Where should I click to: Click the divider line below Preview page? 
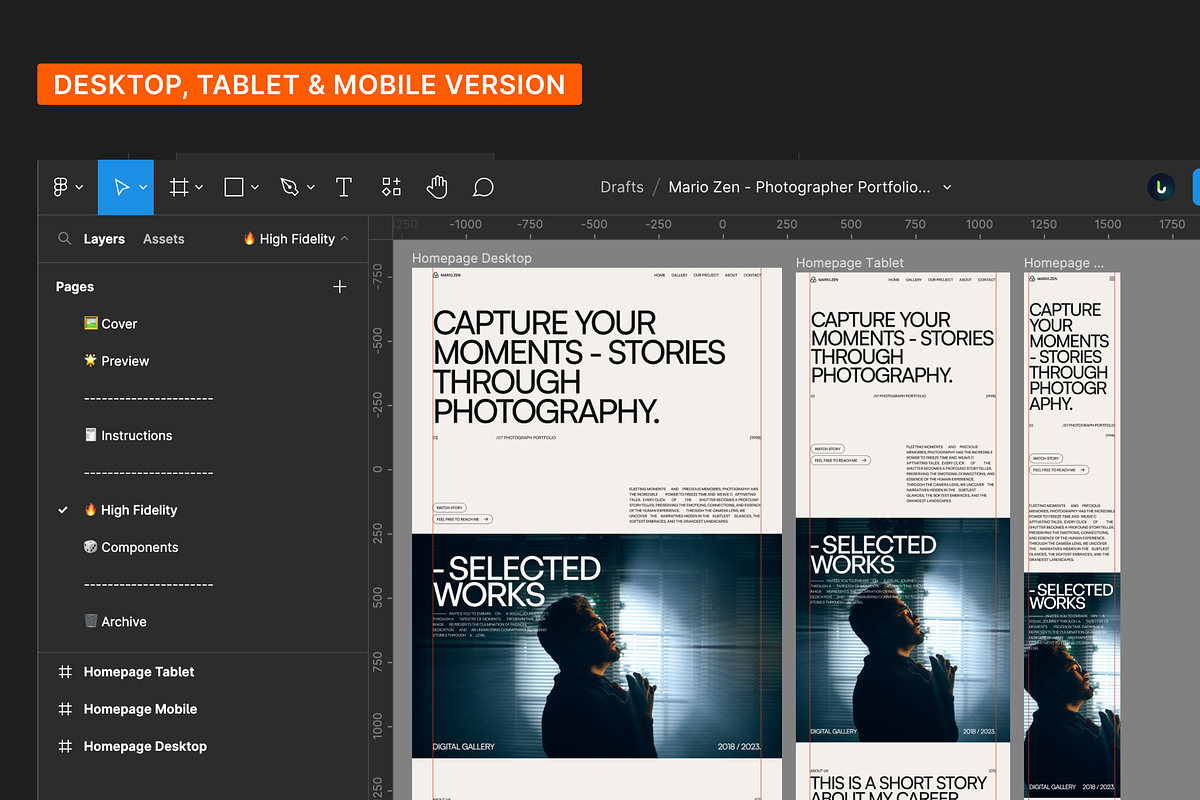pyautogui.click(x=149, y=398)
